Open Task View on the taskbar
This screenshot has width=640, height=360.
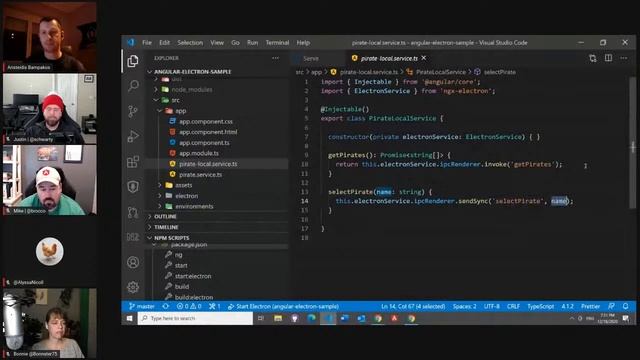pyautogui.click(x=261, y=318)
